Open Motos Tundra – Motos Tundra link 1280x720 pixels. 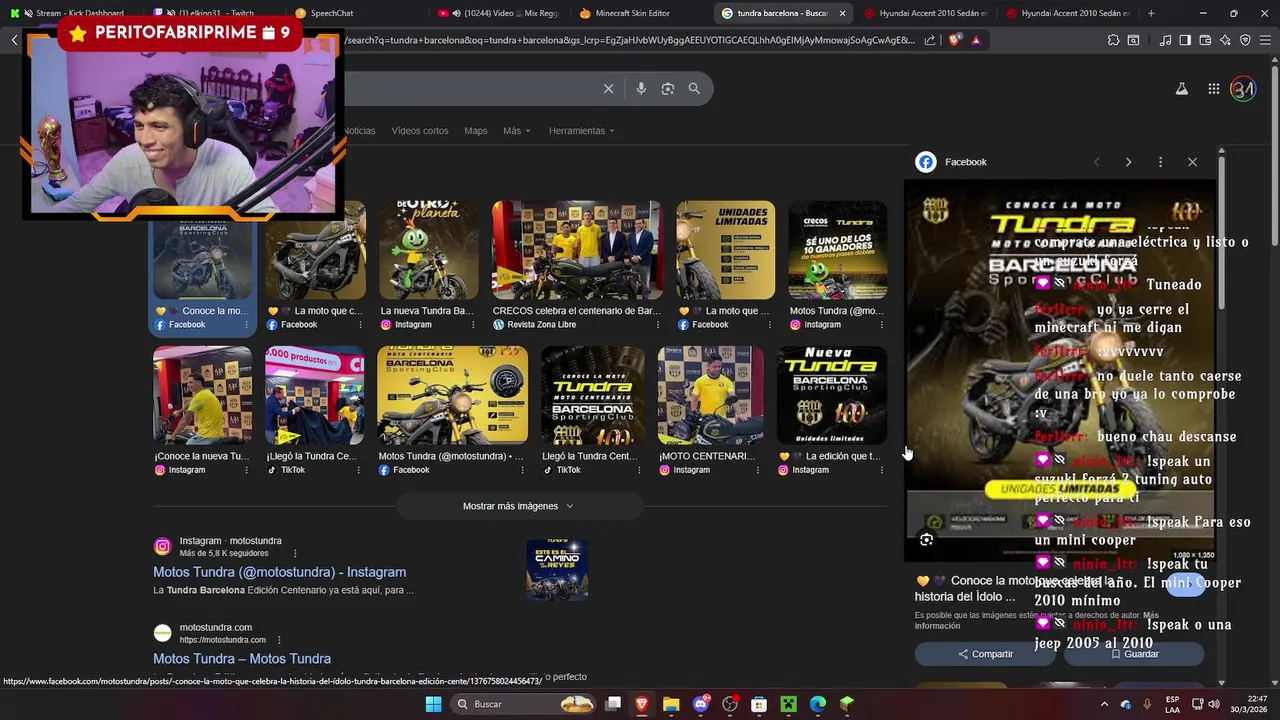[242, 659]
